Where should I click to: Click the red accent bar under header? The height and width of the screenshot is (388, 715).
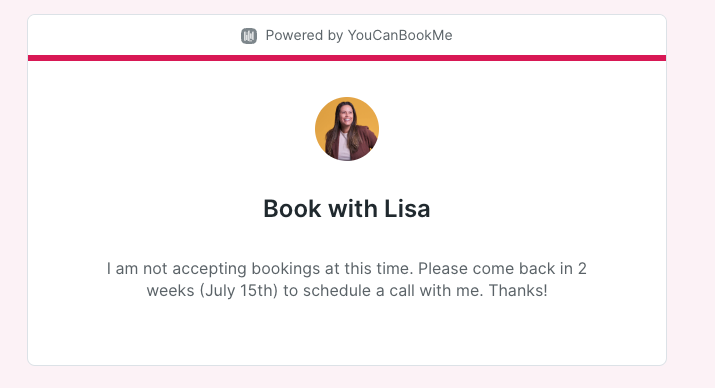coord(347,58)
